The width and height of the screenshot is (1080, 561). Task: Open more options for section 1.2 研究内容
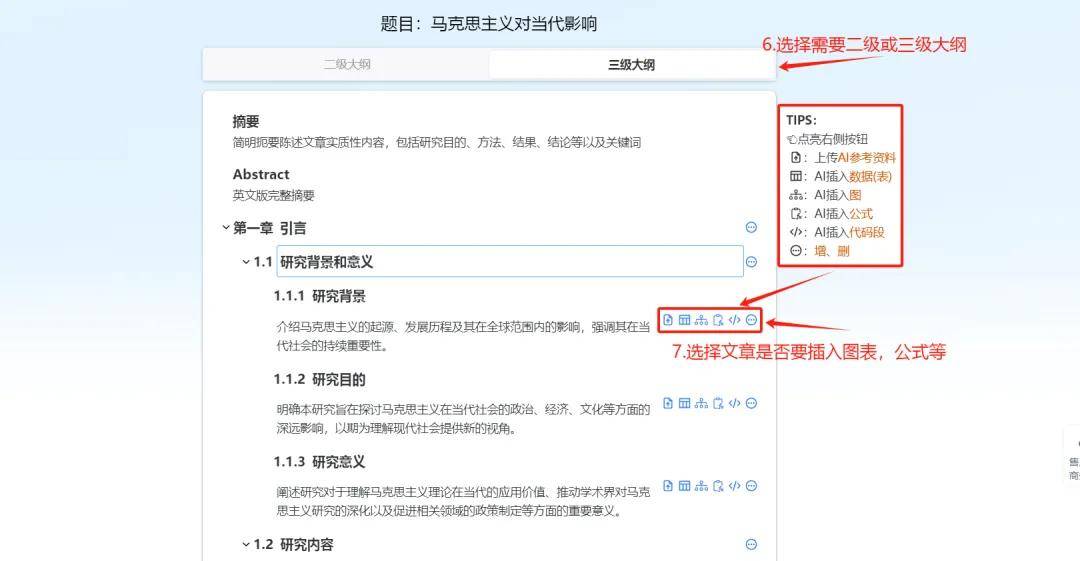point(751,544)
